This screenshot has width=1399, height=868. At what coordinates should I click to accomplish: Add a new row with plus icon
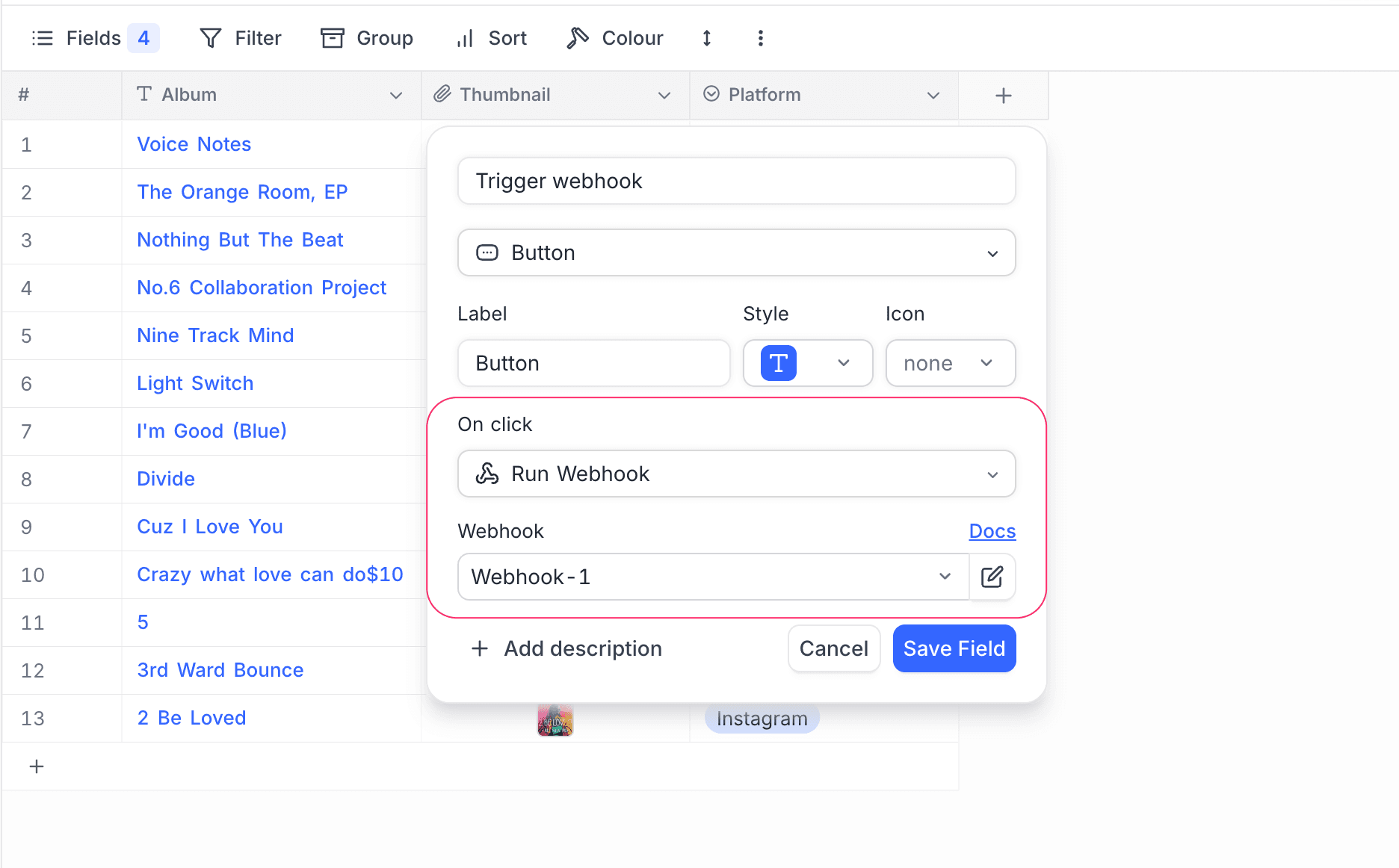pyautogui.click(x=37, y=766)
